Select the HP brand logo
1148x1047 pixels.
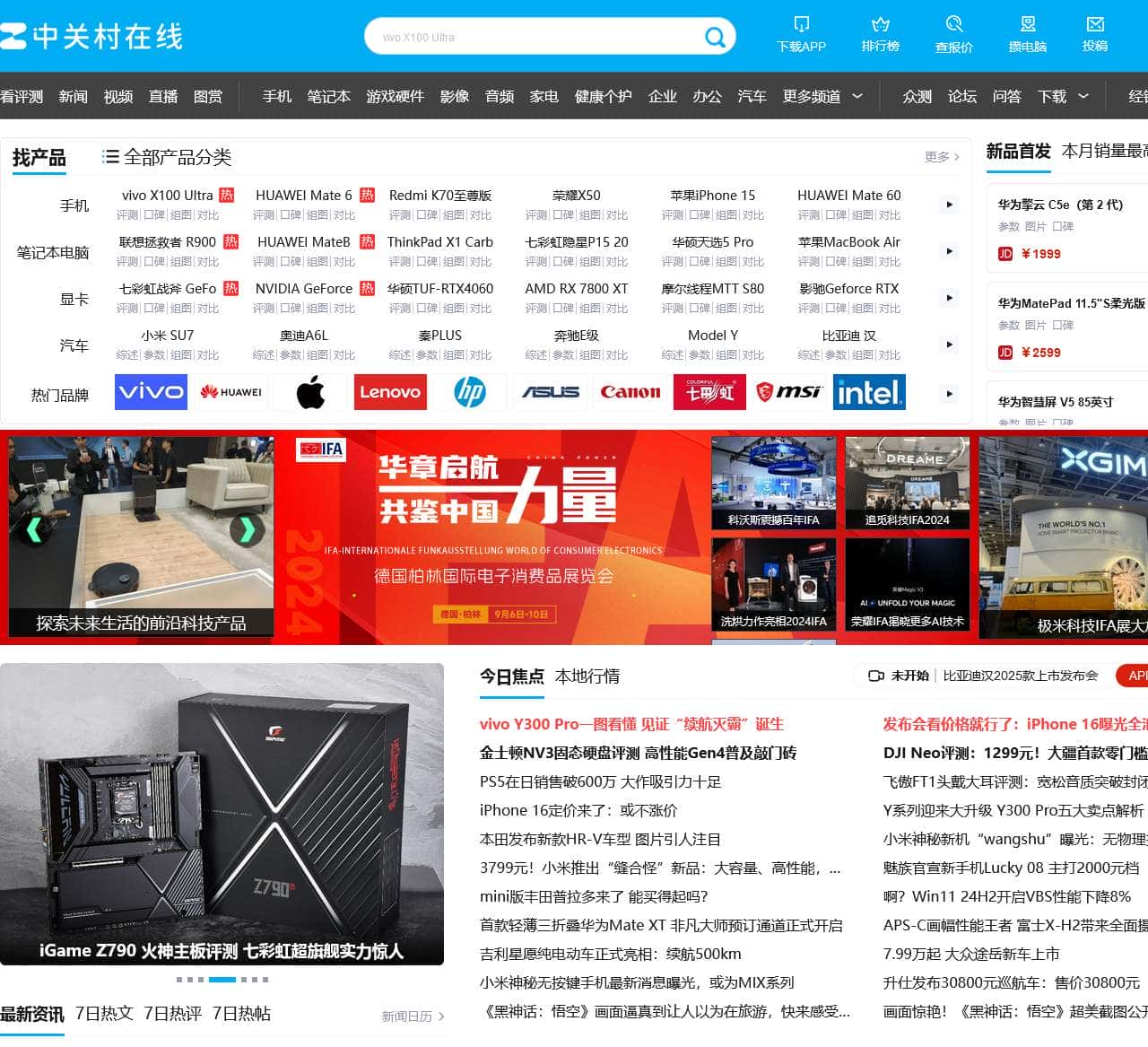click(470, 392)
